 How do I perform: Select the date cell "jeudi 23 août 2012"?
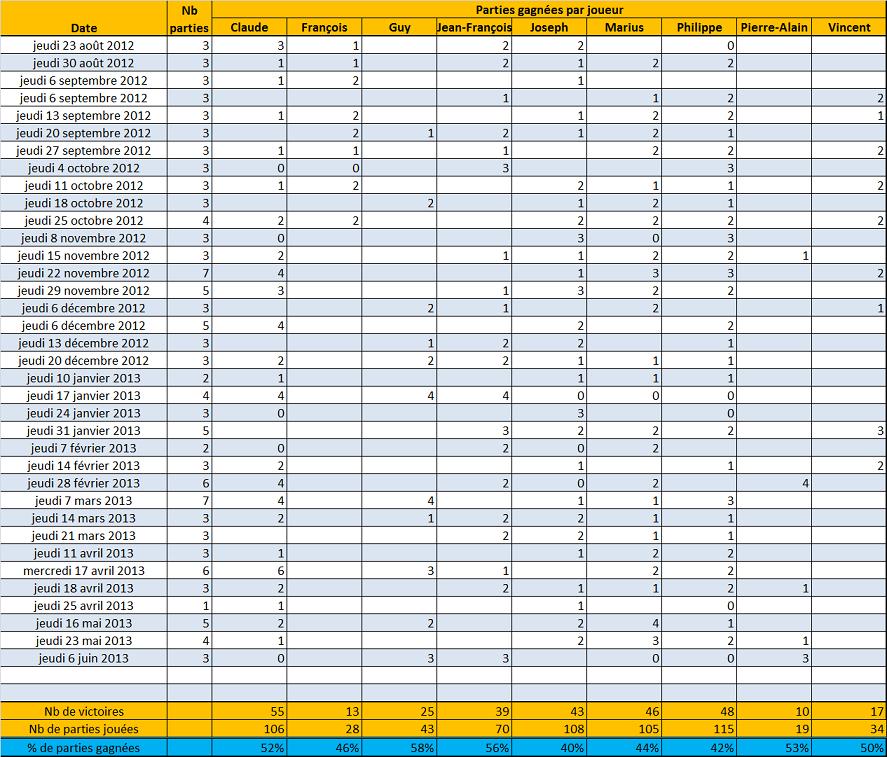pos(84,45)
